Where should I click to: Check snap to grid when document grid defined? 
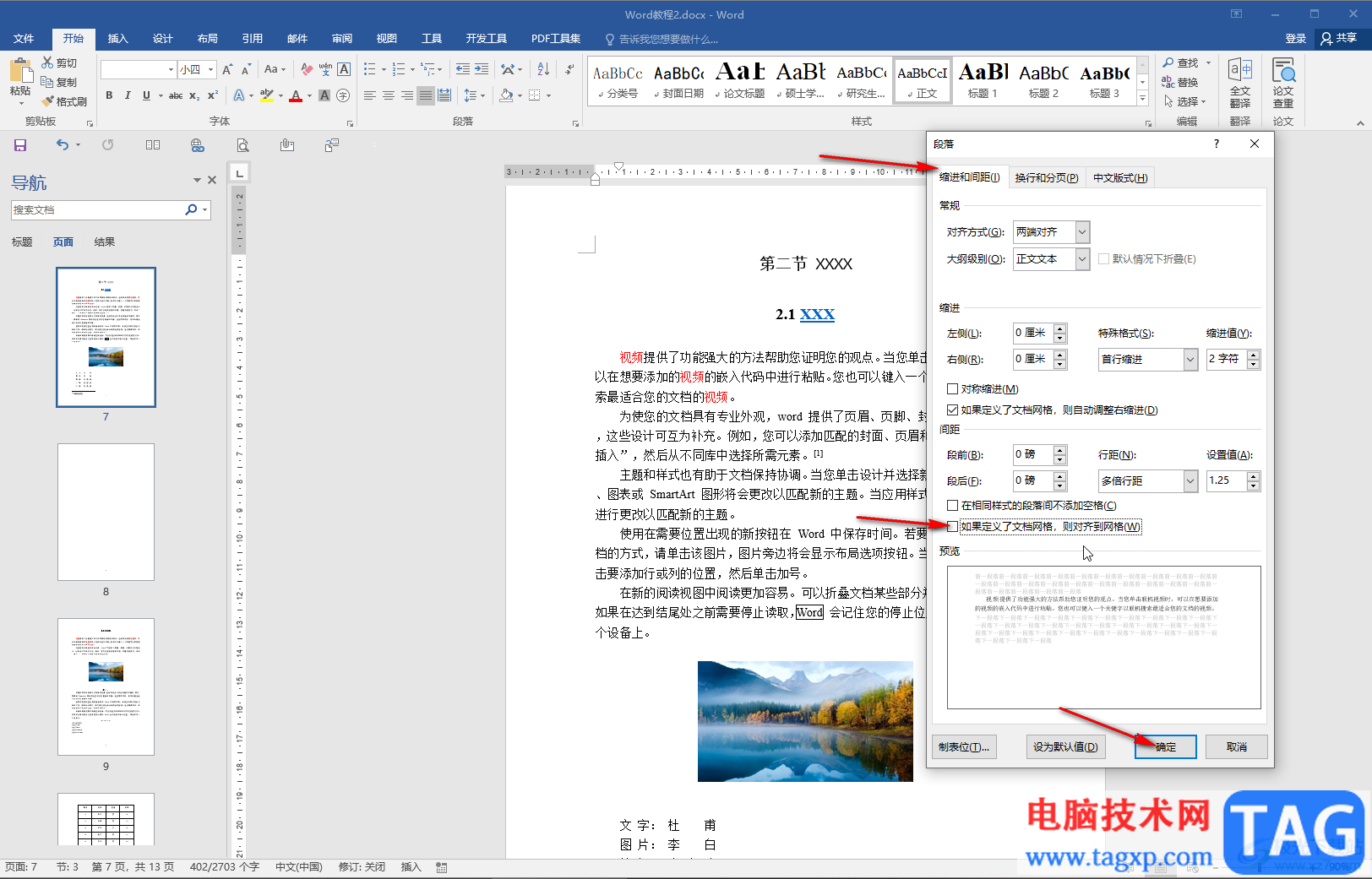(953, 527)
